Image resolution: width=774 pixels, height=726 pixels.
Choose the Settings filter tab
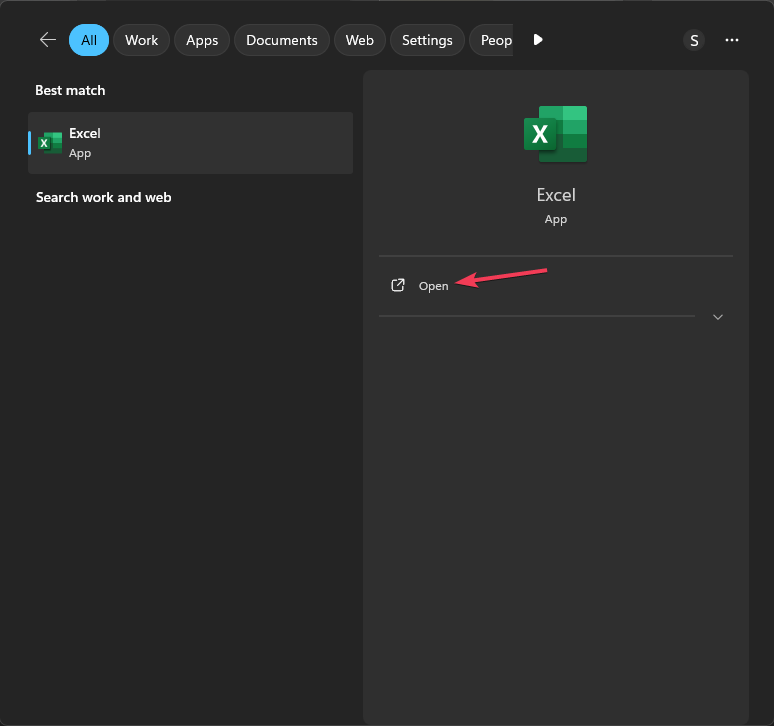point(427,40)
